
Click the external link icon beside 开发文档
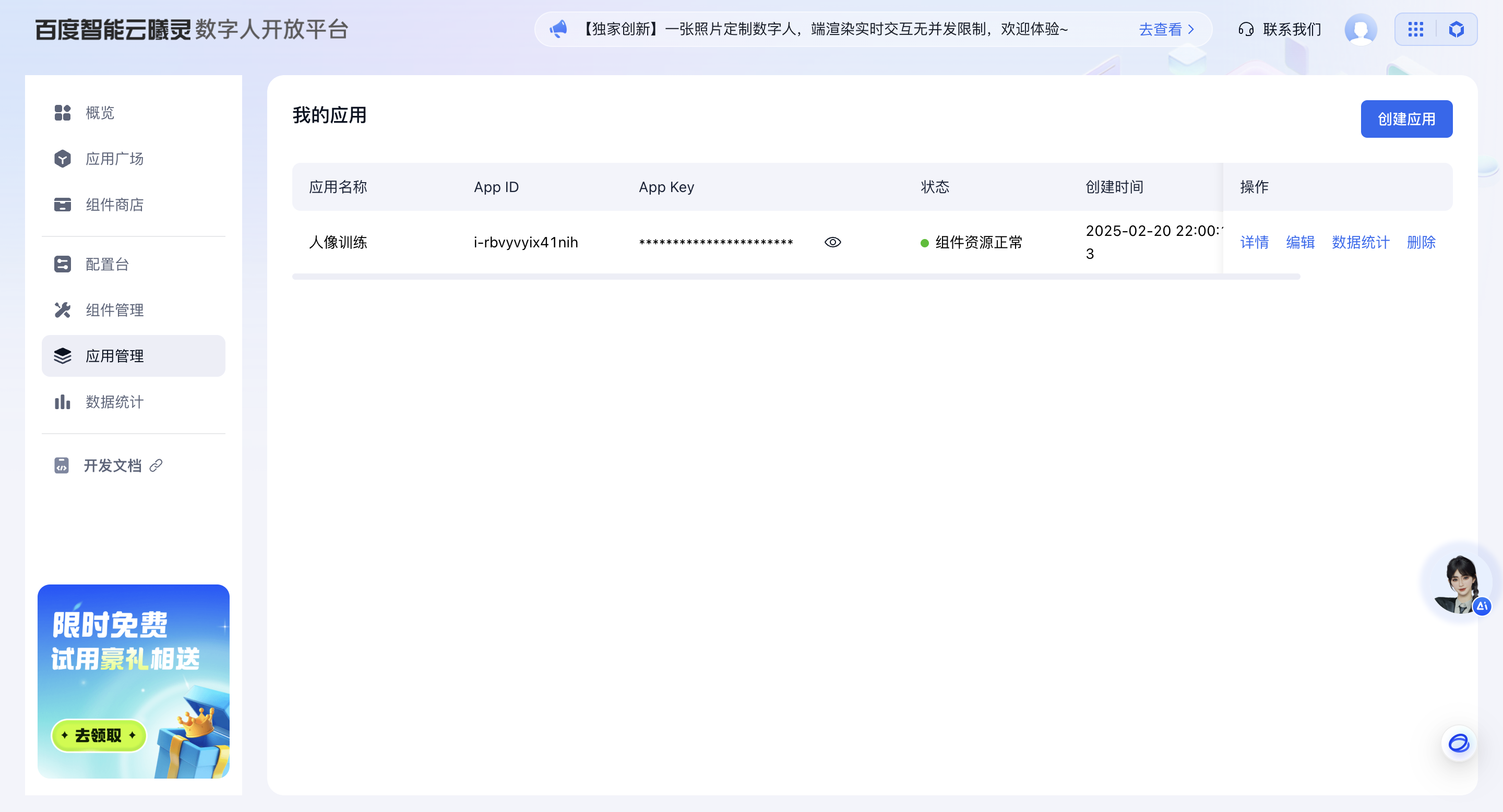pyautogui.click(x=156, y=465)
